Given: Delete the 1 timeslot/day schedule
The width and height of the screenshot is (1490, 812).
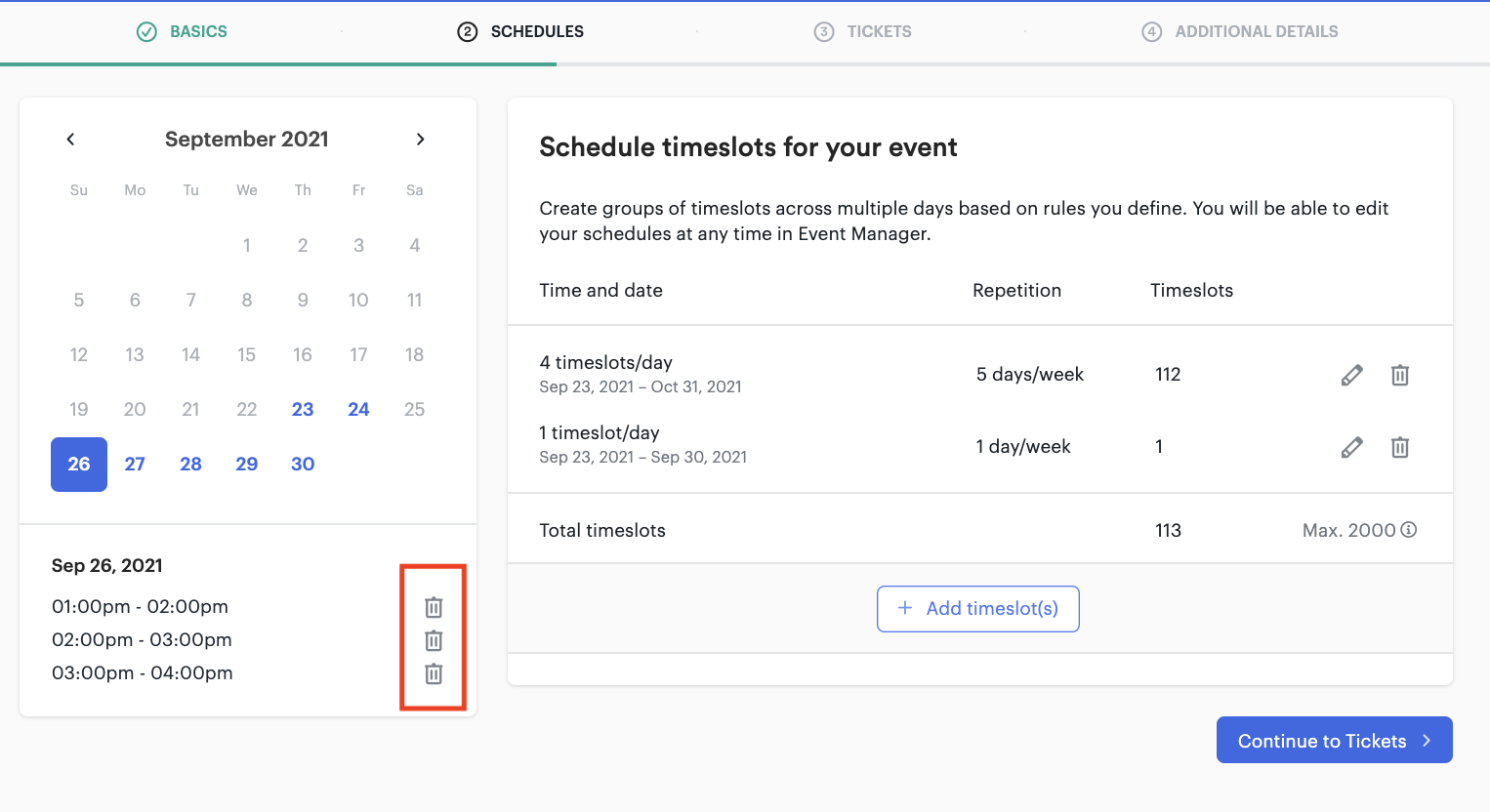Looking at the screenshot, I should 1399,447.
